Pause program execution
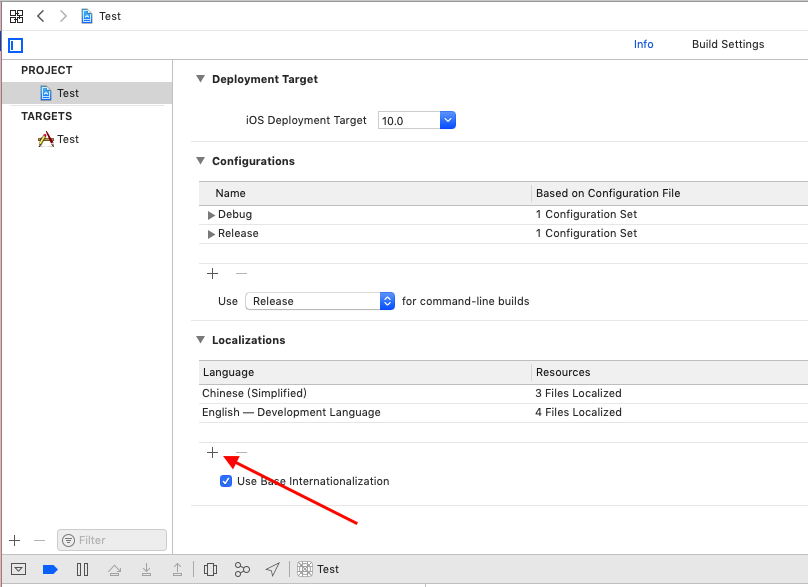This screenshot has height=587, width=808. pos(82,569)
